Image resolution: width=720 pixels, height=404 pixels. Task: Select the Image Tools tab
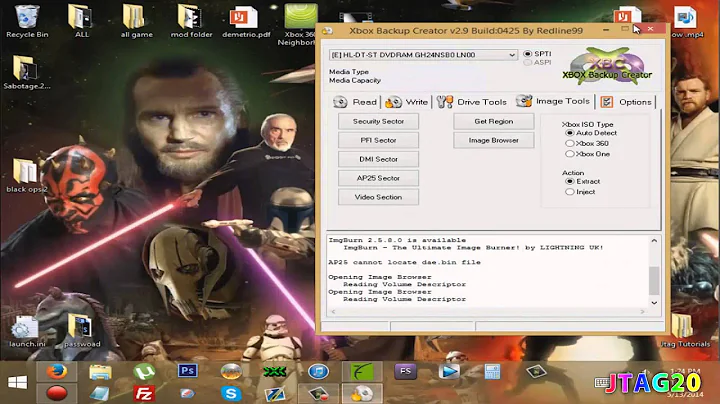point(553,101)
